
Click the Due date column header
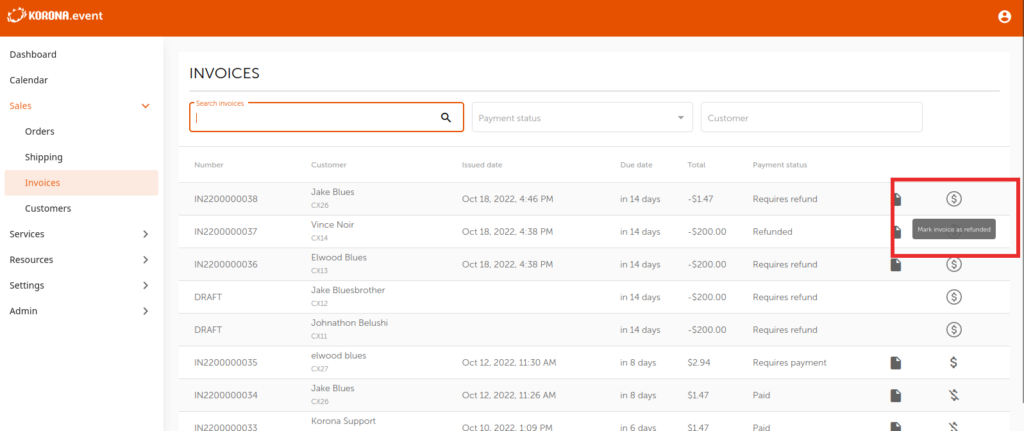tap(636, 165)
